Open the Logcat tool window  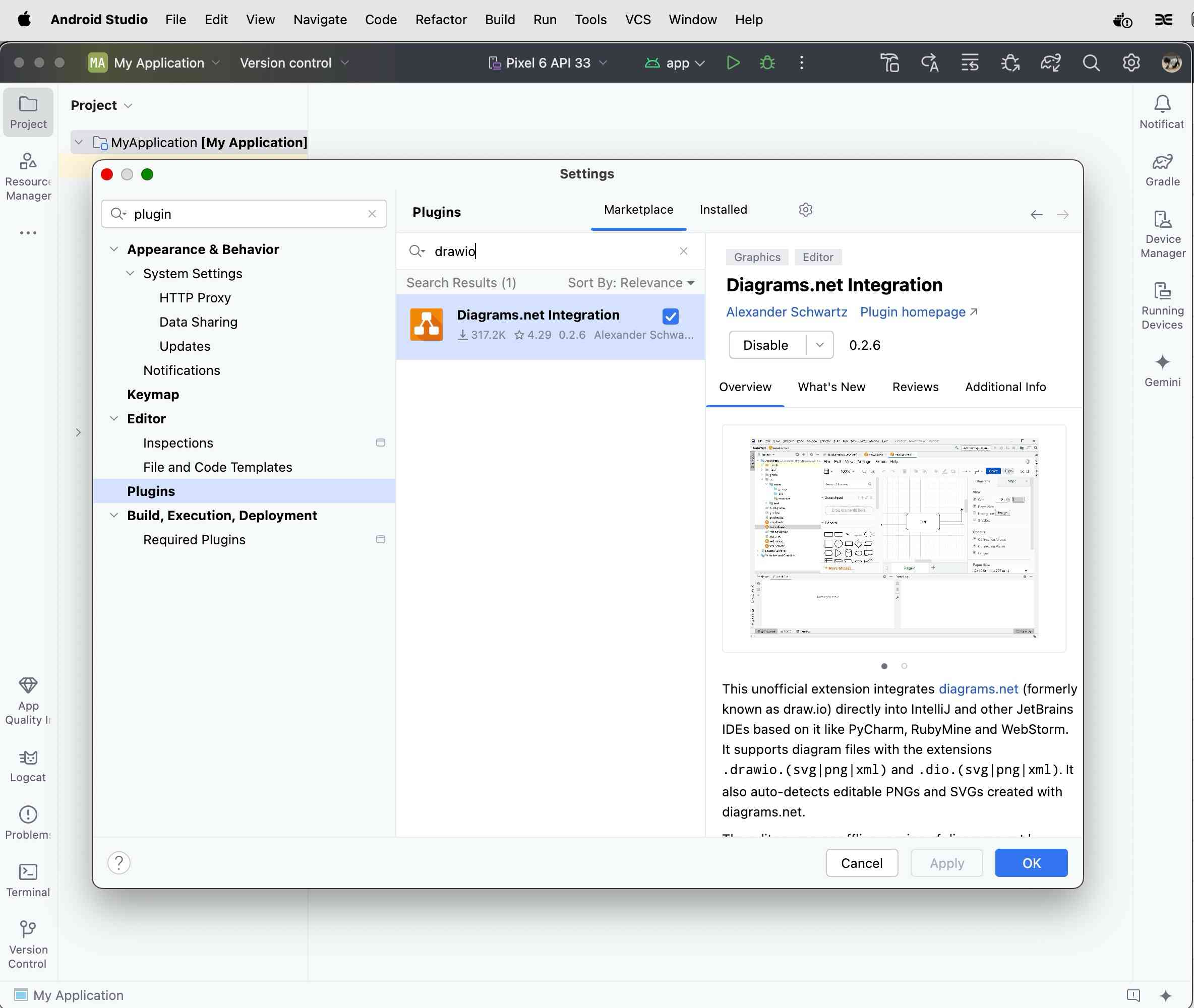28,766
